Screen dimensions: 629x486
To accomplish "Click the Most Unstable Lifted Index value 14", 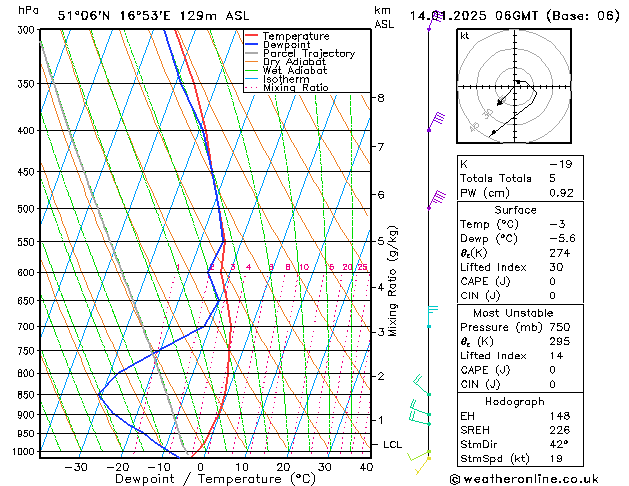I will 556,356.
